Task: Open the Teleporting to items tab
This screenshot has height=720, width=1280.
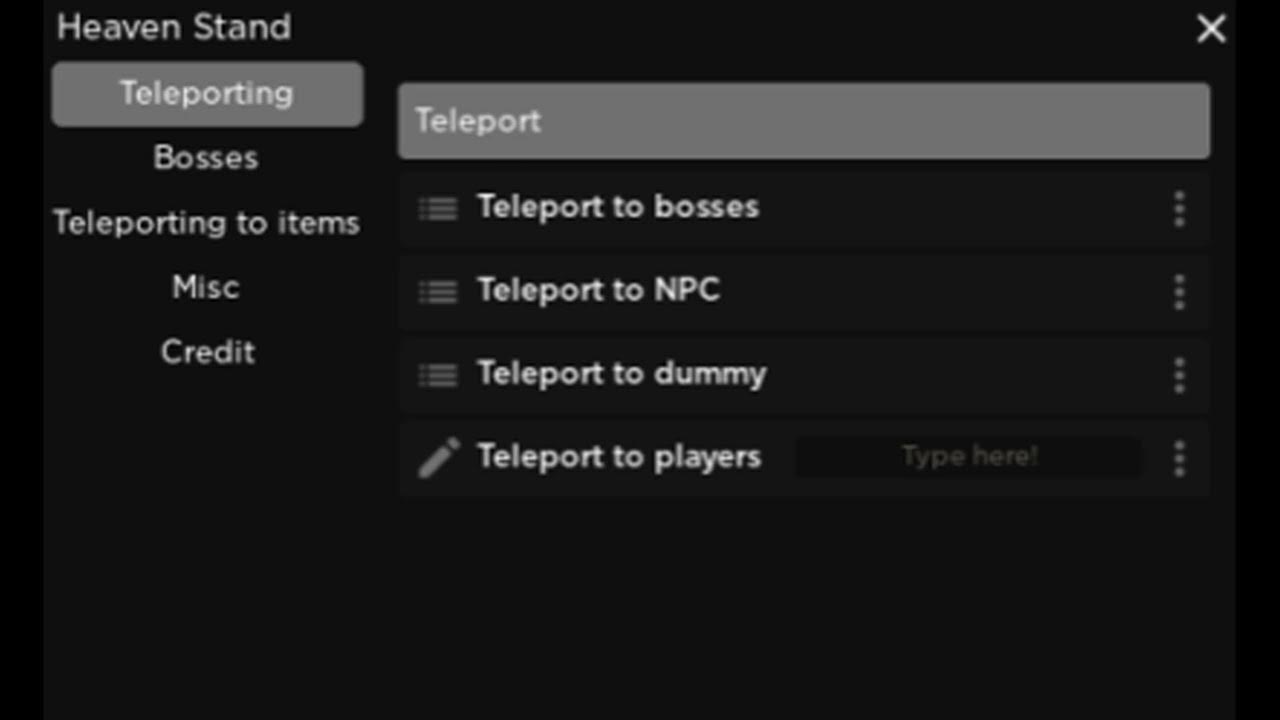Action: 206,222
